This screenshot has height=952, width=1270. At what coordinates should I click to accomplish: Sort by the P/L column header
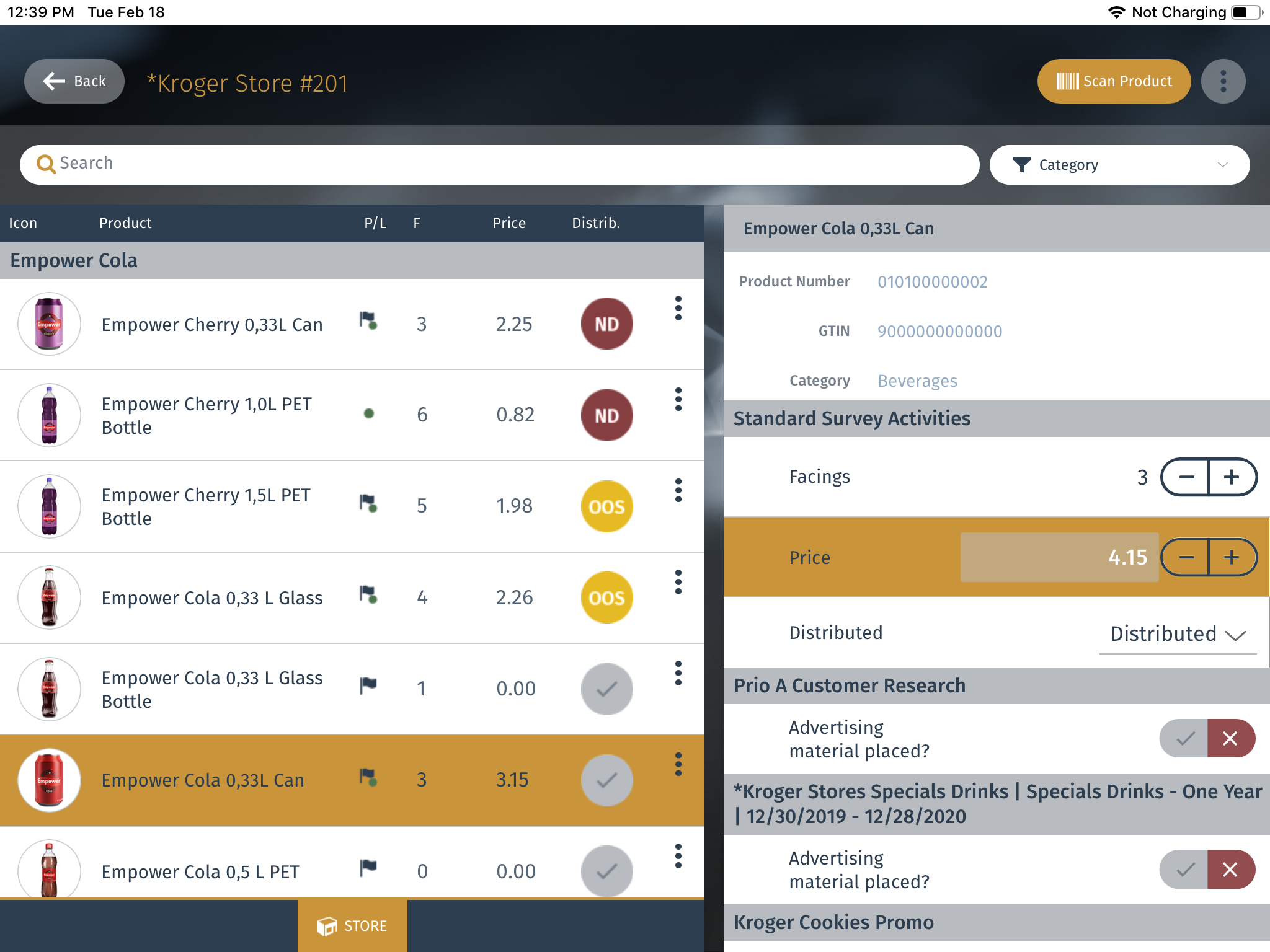tap(375, 223)
